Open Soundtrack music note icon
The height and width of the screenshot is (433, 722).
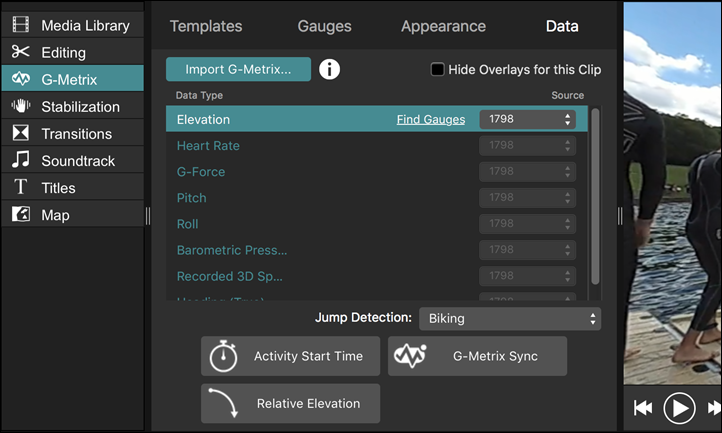coord(21,159)
